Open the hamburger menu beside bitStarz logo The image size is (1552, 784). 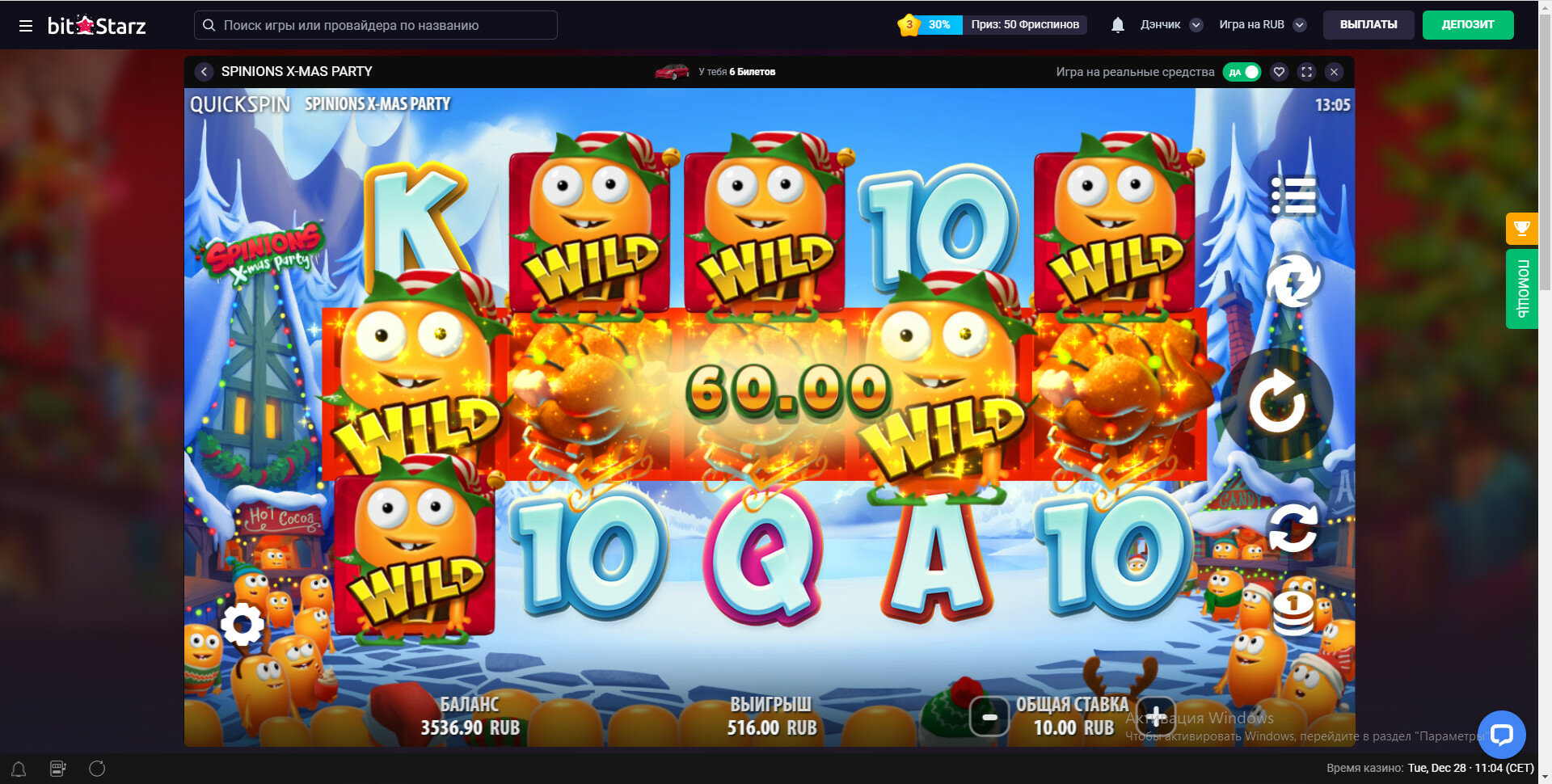pos(26,26)
